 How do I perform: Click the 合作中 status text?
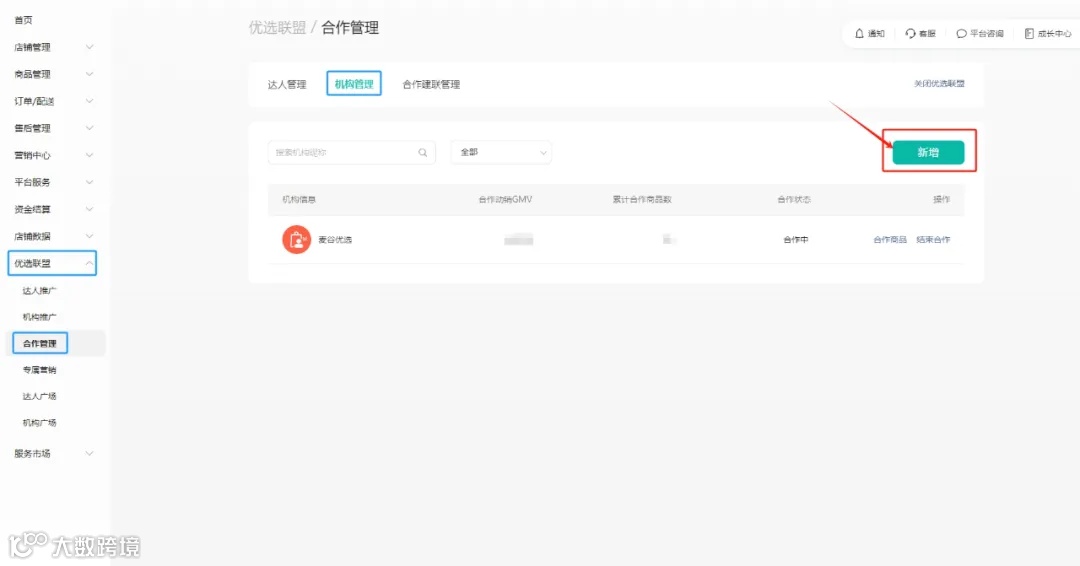tap(796, 240)
